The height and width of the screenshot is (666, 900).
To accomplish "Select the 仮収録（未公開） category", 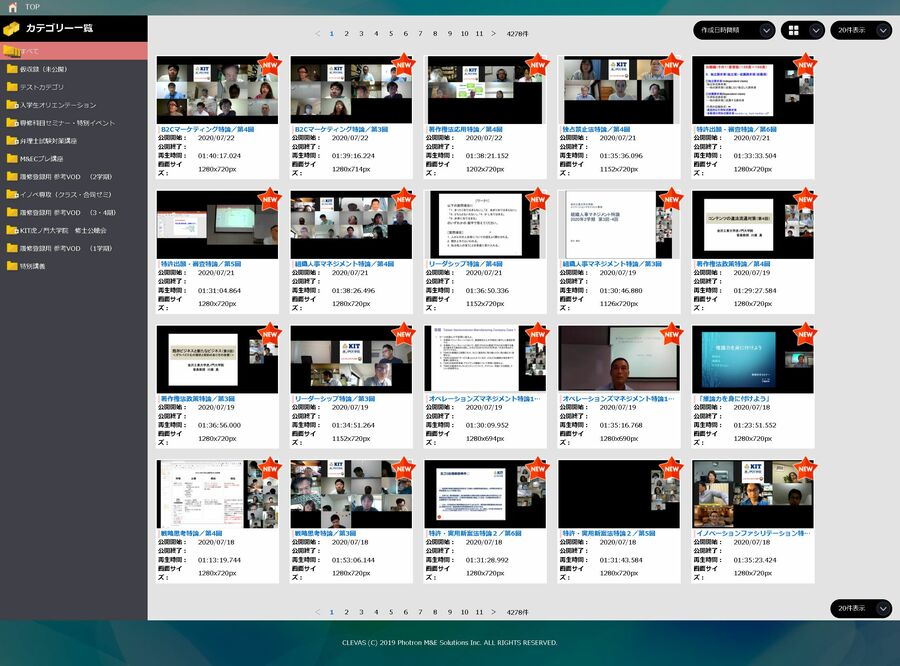I will coord(42,69).
